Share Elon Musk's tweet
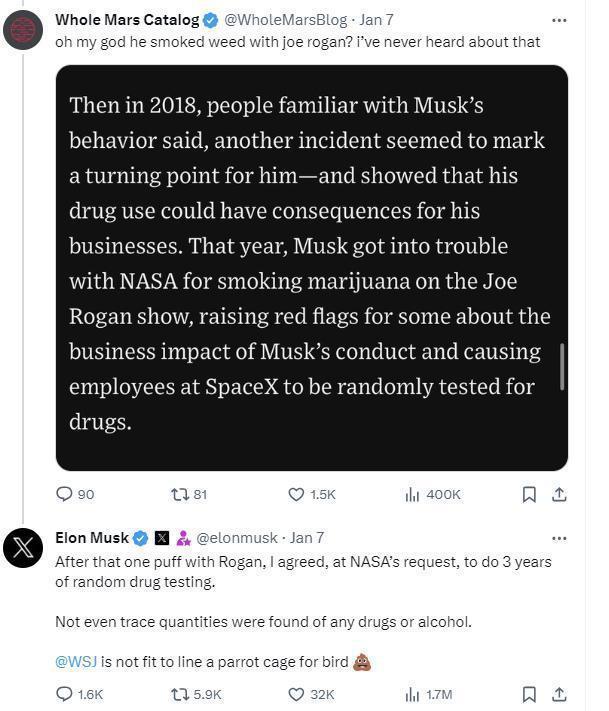The height and width of the screenshot is (711, 609). coord(560,694)
